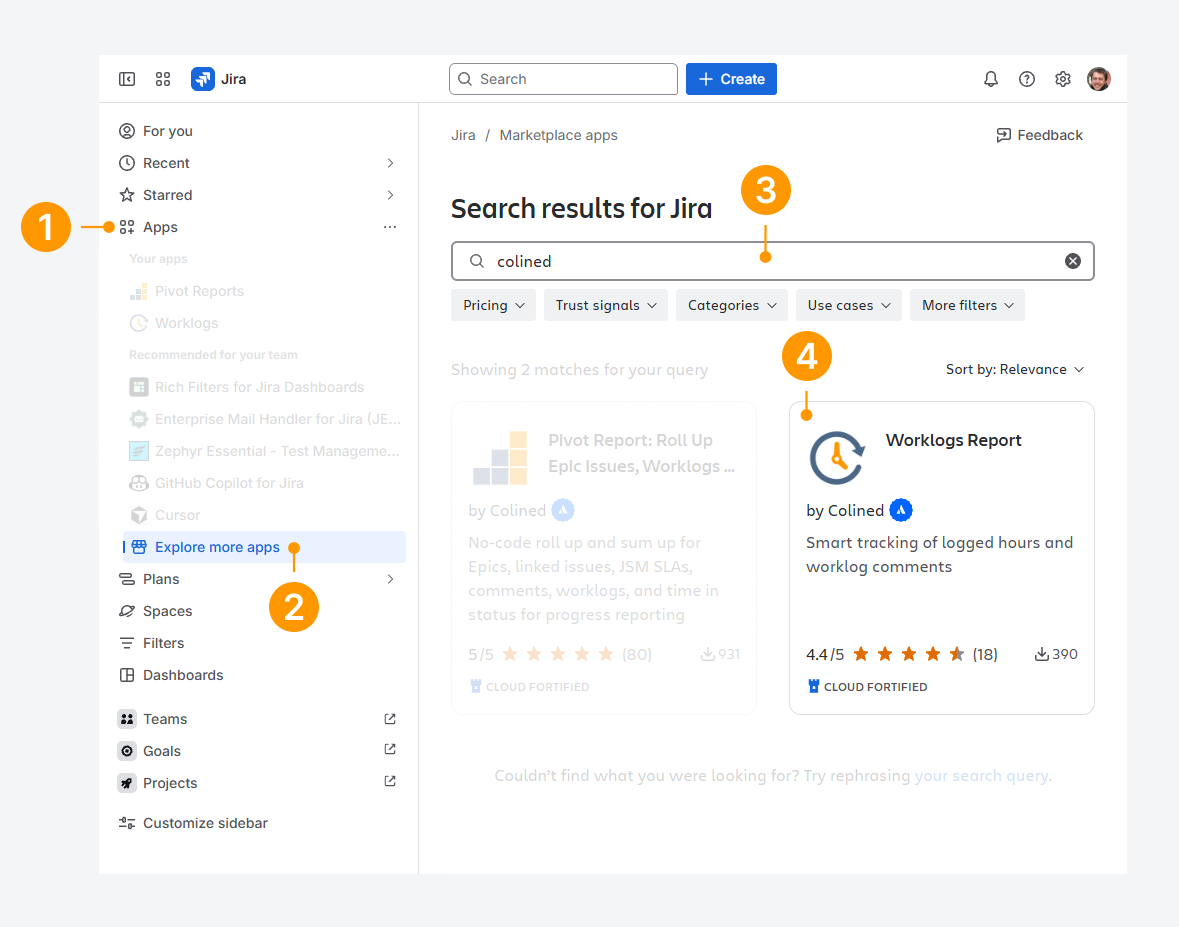This screenshot has width=1179, height=927.
Task: Open the Categories filter dropdown
Action: tap(732, 305)
